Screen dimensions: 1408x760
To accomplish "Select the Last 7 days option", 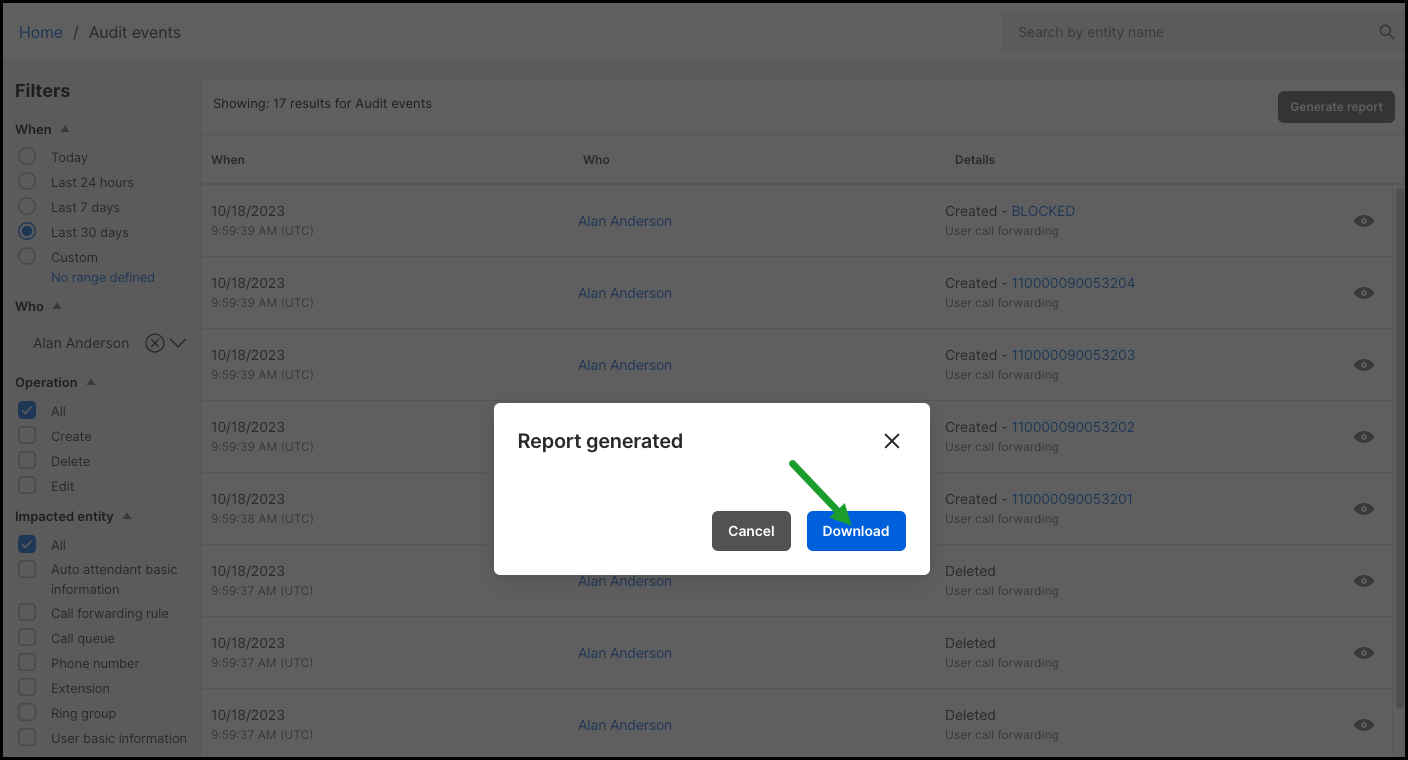I will click(x=27, y=207).
